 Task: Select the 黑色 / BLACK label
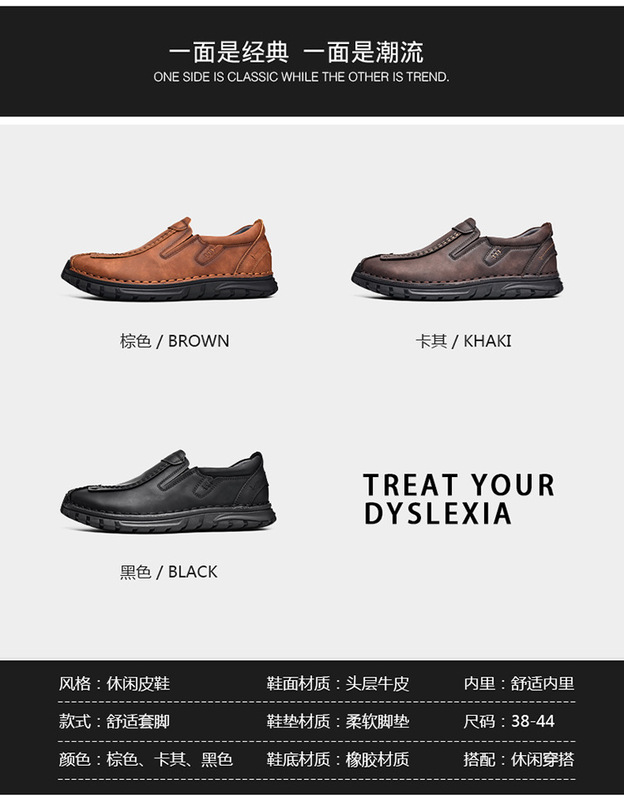click(168, 572)
